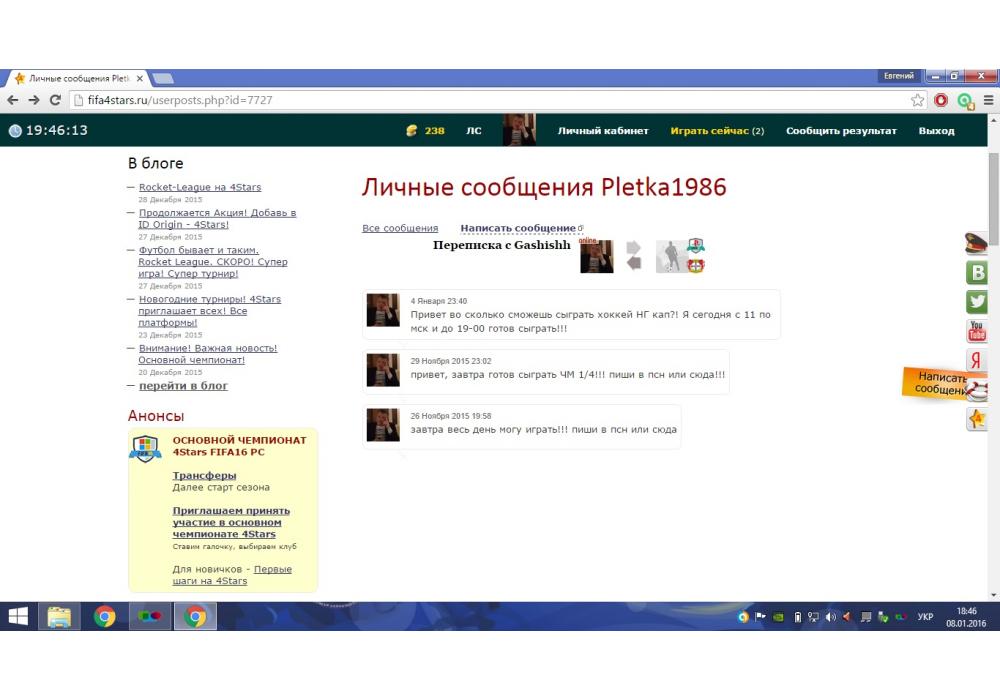Click the gold coins balance icon
This screenshot has height=700, width=1000.
[x=412, y=131]
